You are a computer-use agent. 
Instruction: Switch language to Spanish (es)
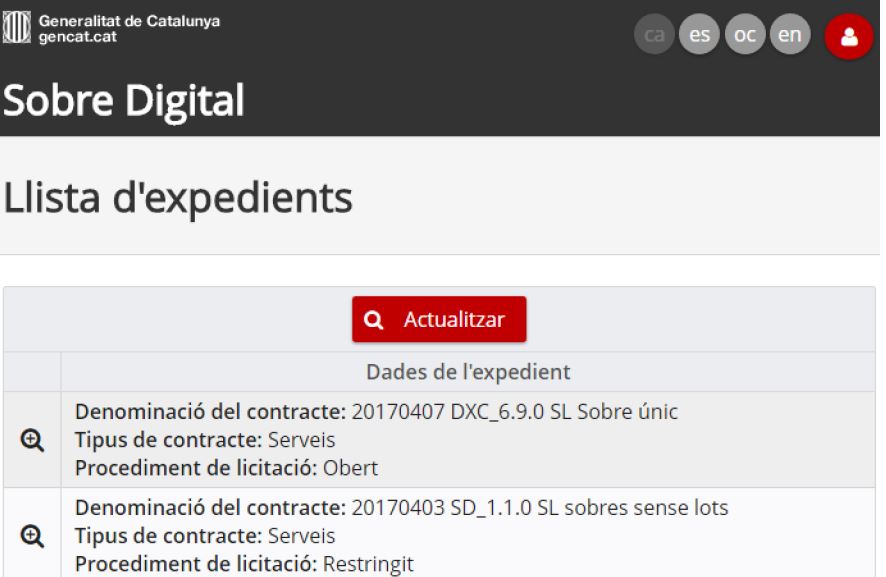699,35
